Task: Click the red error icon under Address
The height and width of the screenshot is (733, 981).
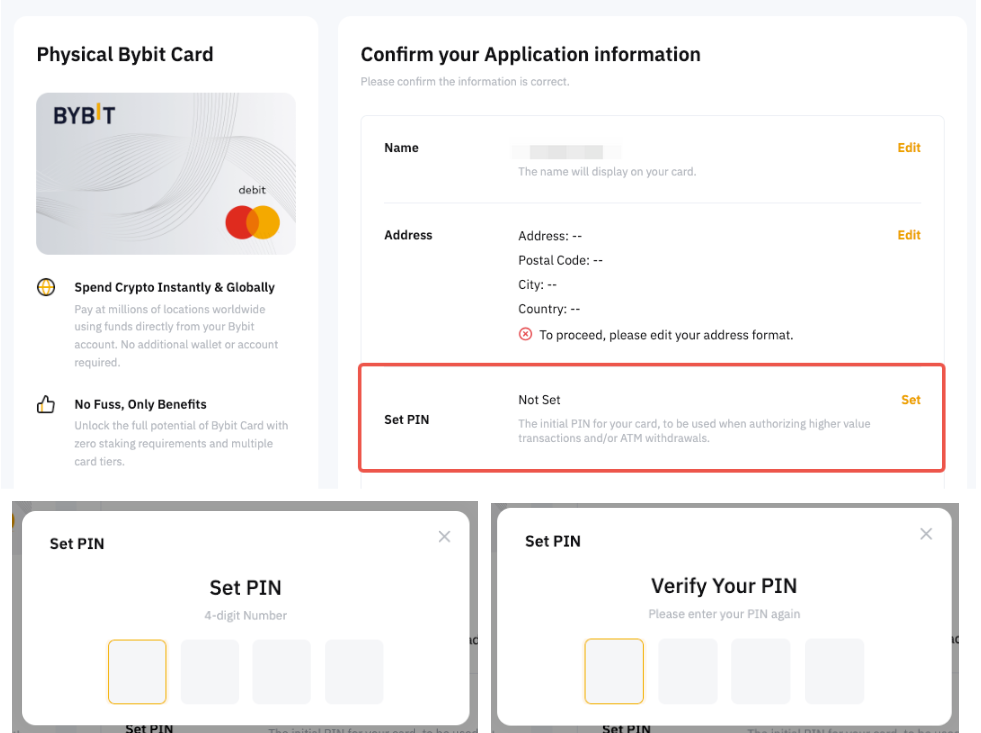Action: pos(526,334)
